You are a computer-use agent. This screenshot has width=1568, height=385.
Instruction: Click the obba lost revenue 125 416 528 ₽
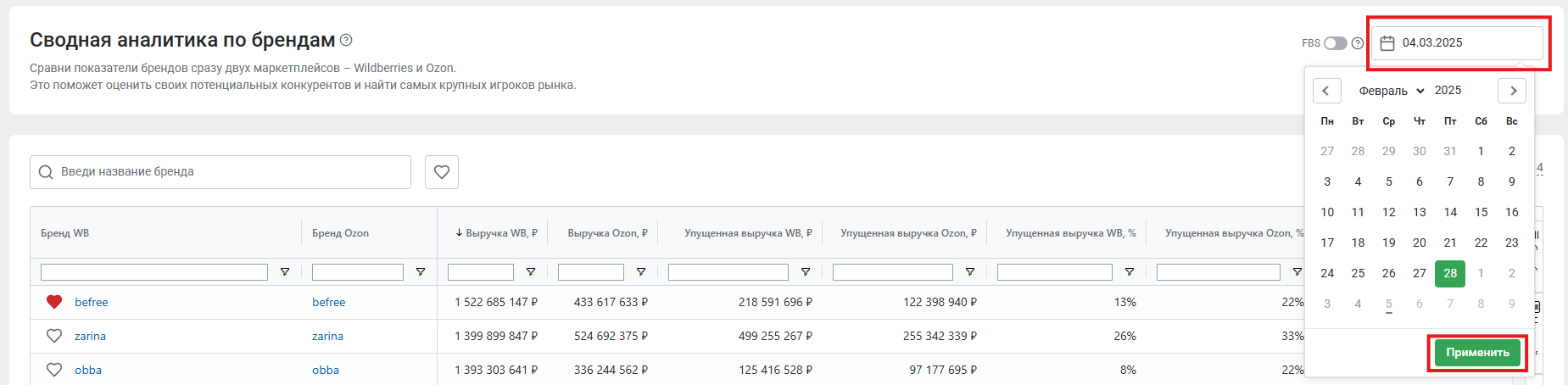point(775,370)
